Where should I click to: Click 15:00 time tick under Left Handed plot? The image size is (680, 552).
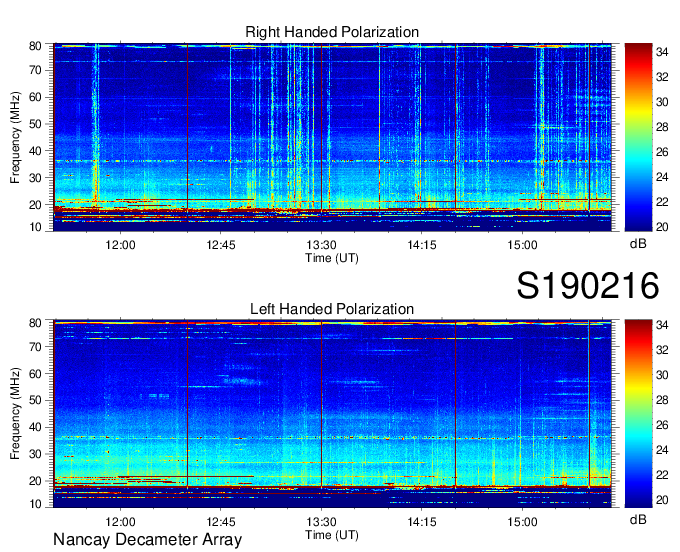pos(522,522)
